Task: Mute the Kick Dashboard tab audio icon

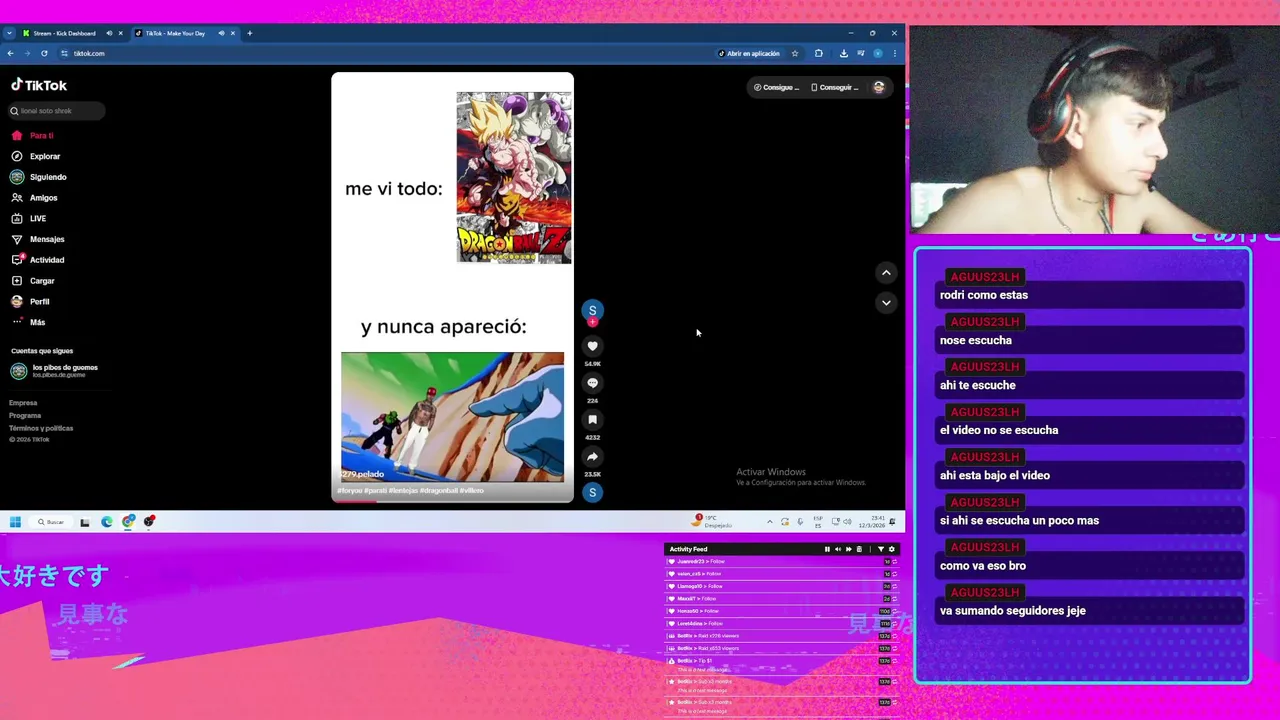Action: [109, 33]
